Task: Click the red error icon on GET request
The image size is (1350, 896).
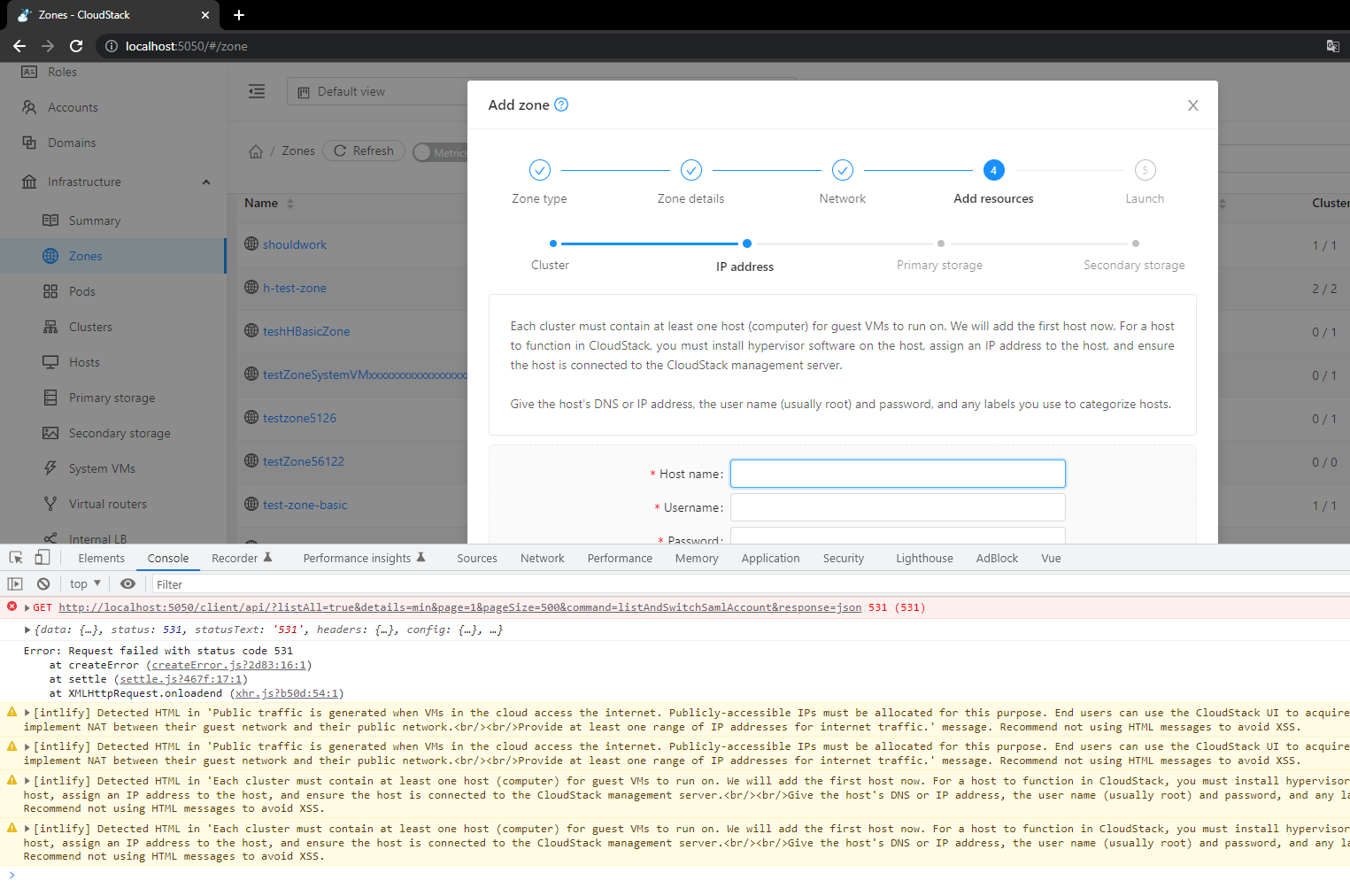Action: point(12,606)
